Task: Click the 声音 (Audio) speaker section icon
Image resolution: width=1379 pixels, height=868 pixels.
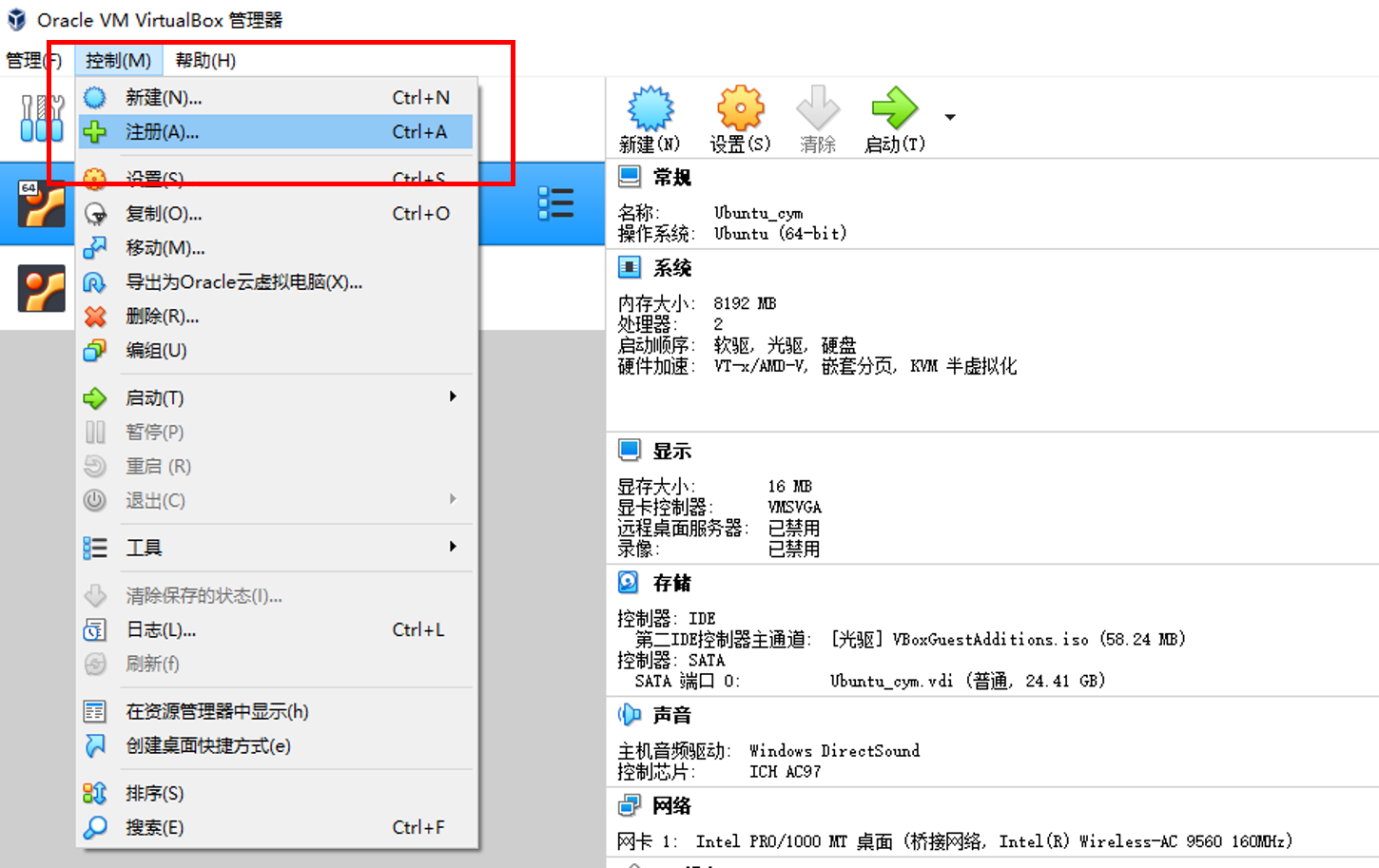Action: pos(630,714)
